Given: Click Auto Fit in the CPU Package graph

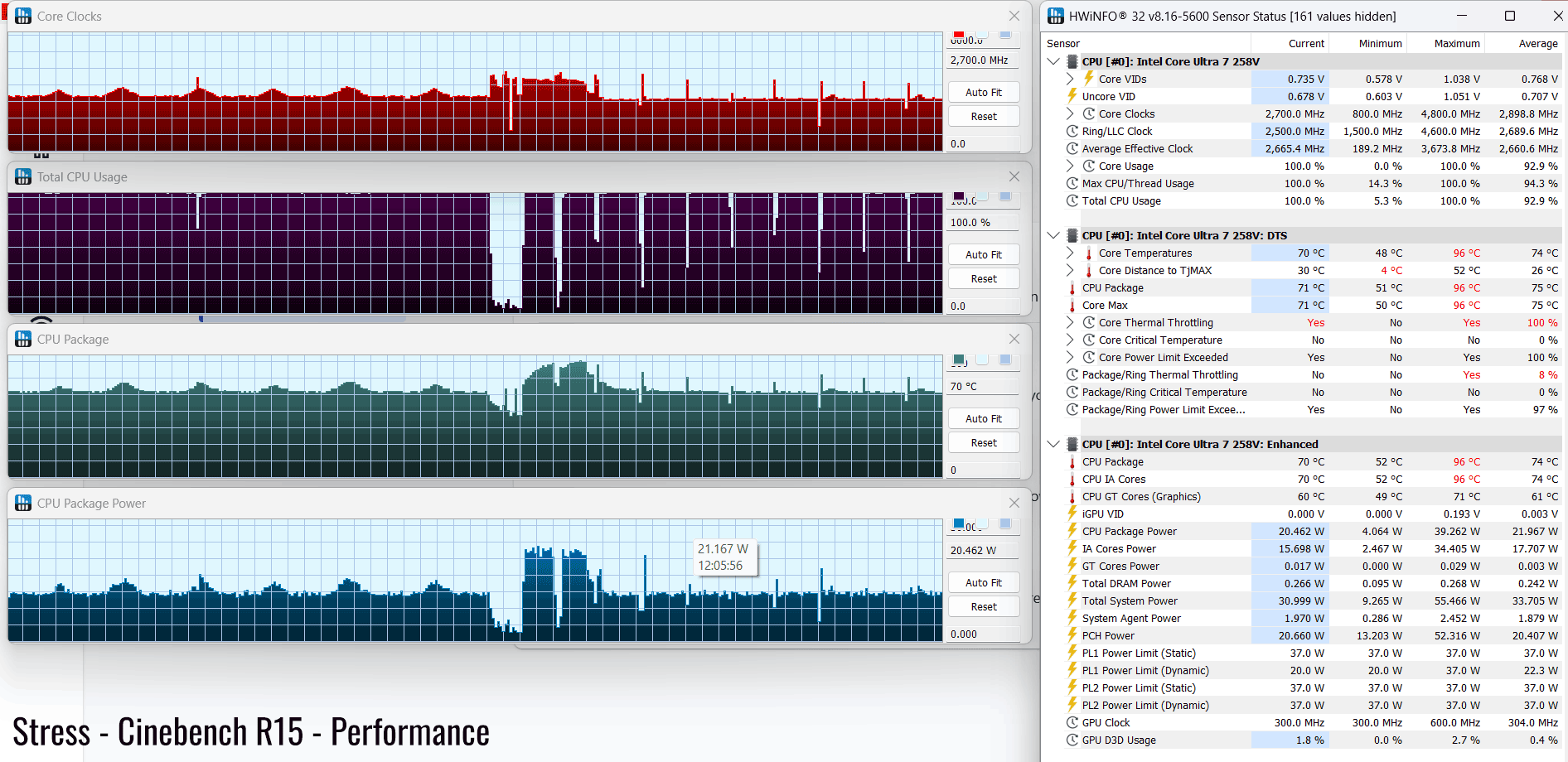Looking at the screenshot, I should 984,418.
